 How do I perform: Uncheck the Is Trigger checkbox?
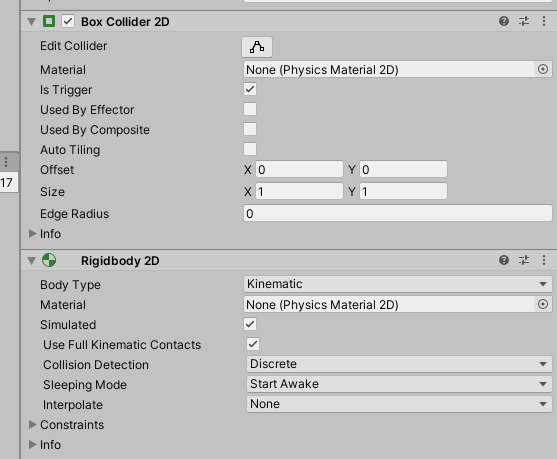pos(250,89)
